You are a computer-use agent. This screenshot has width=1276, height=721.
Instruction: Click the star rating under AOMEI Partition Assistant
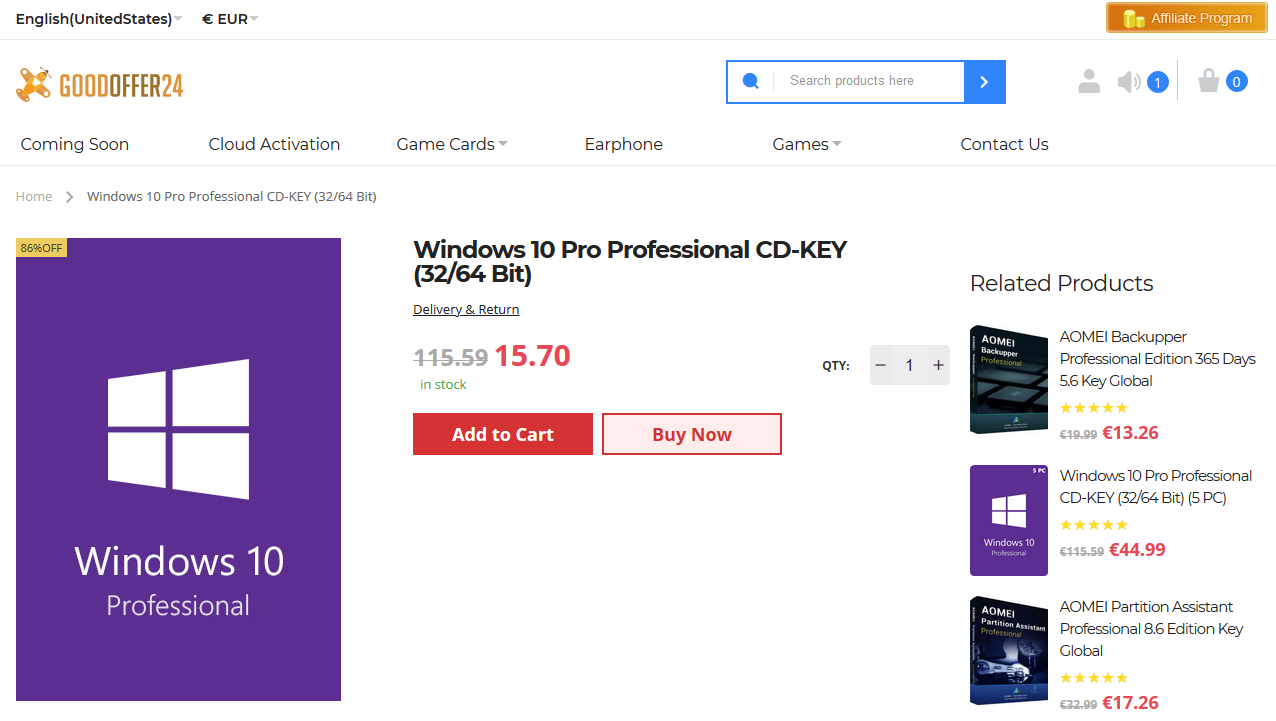1094,678
